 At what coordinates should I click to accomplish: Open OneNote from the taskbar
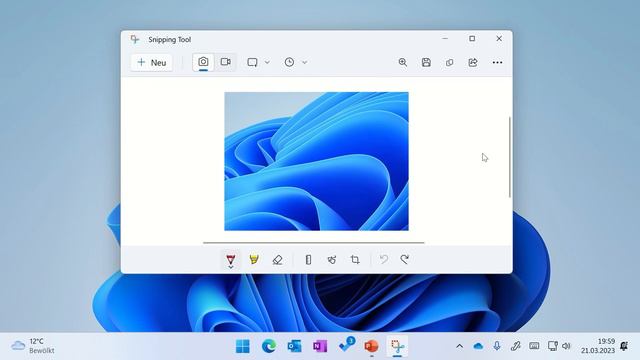tap(320, 347)
